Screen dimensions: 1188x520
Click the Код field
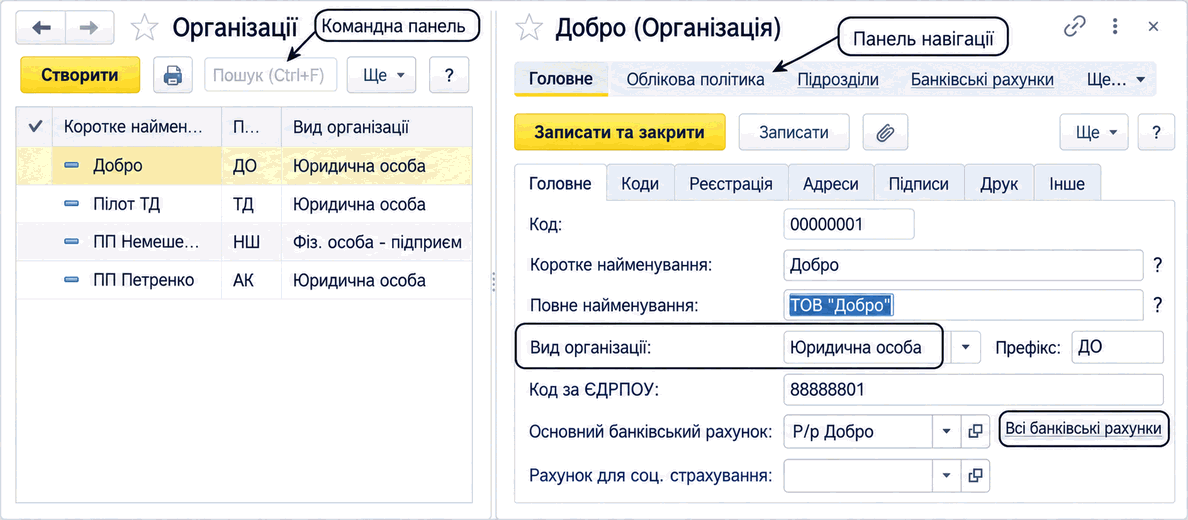point(849,224)
